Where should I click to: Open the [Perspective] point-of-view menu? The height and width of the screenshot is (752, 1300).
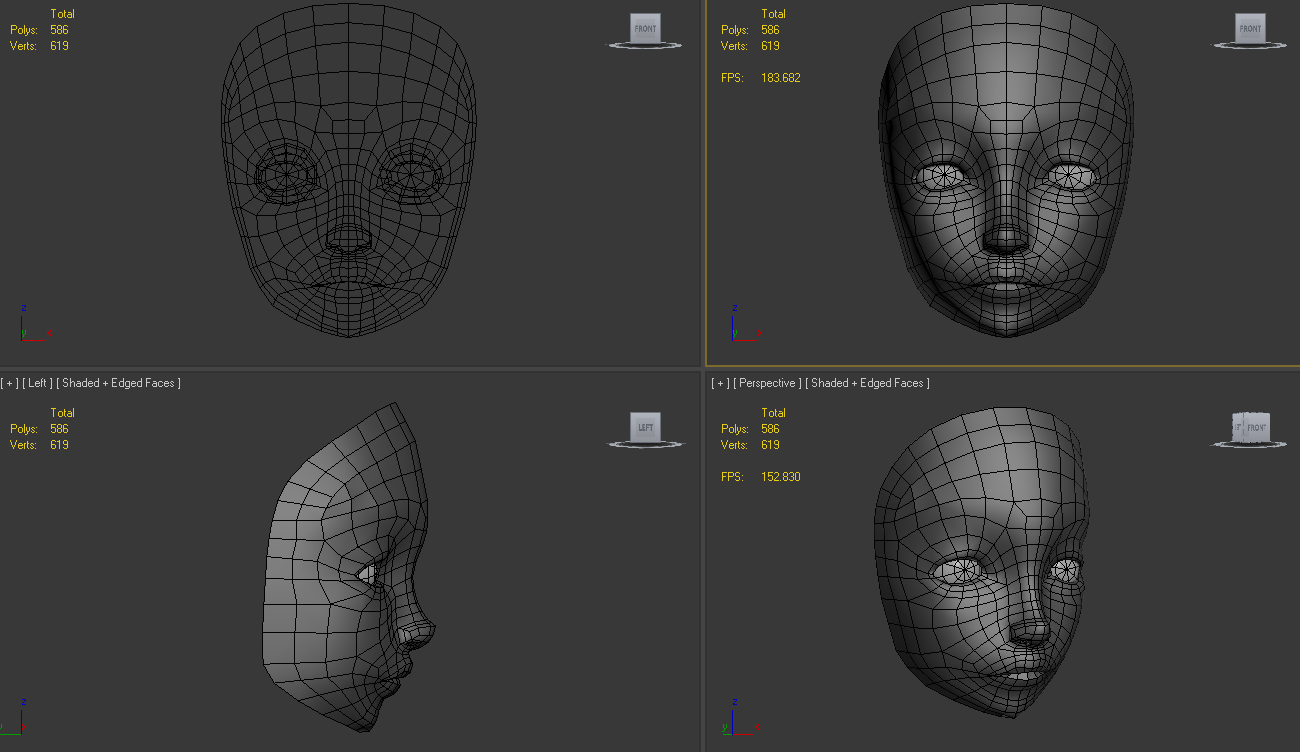point(767,383)
